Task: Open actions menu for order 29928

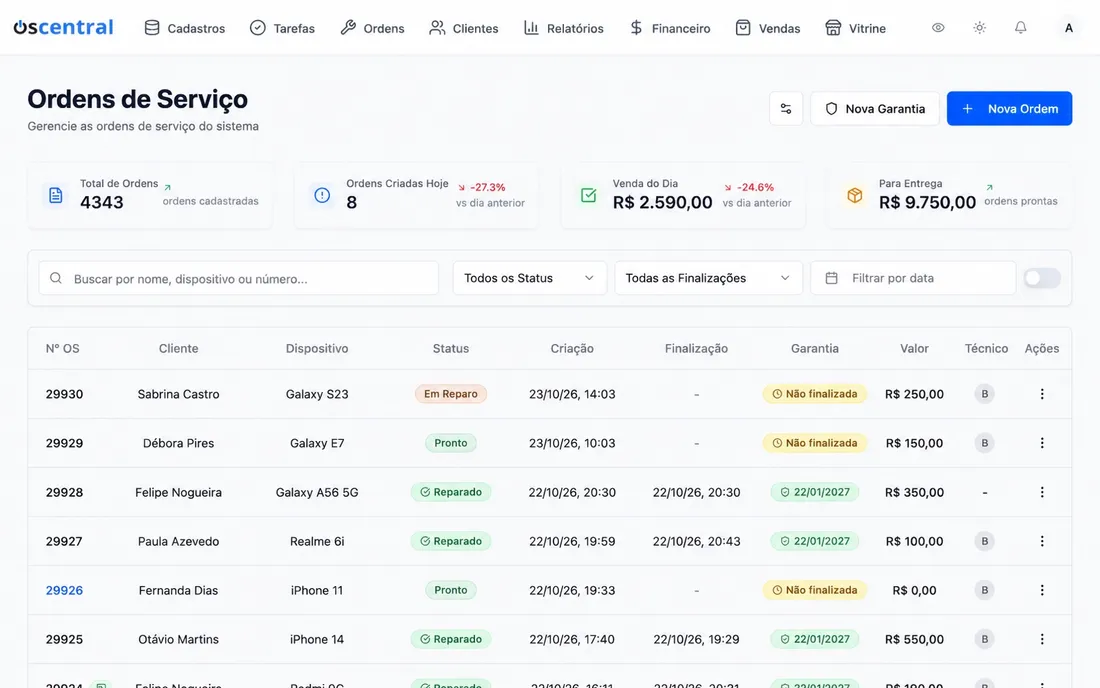Action: click(x=1042, y=492)
